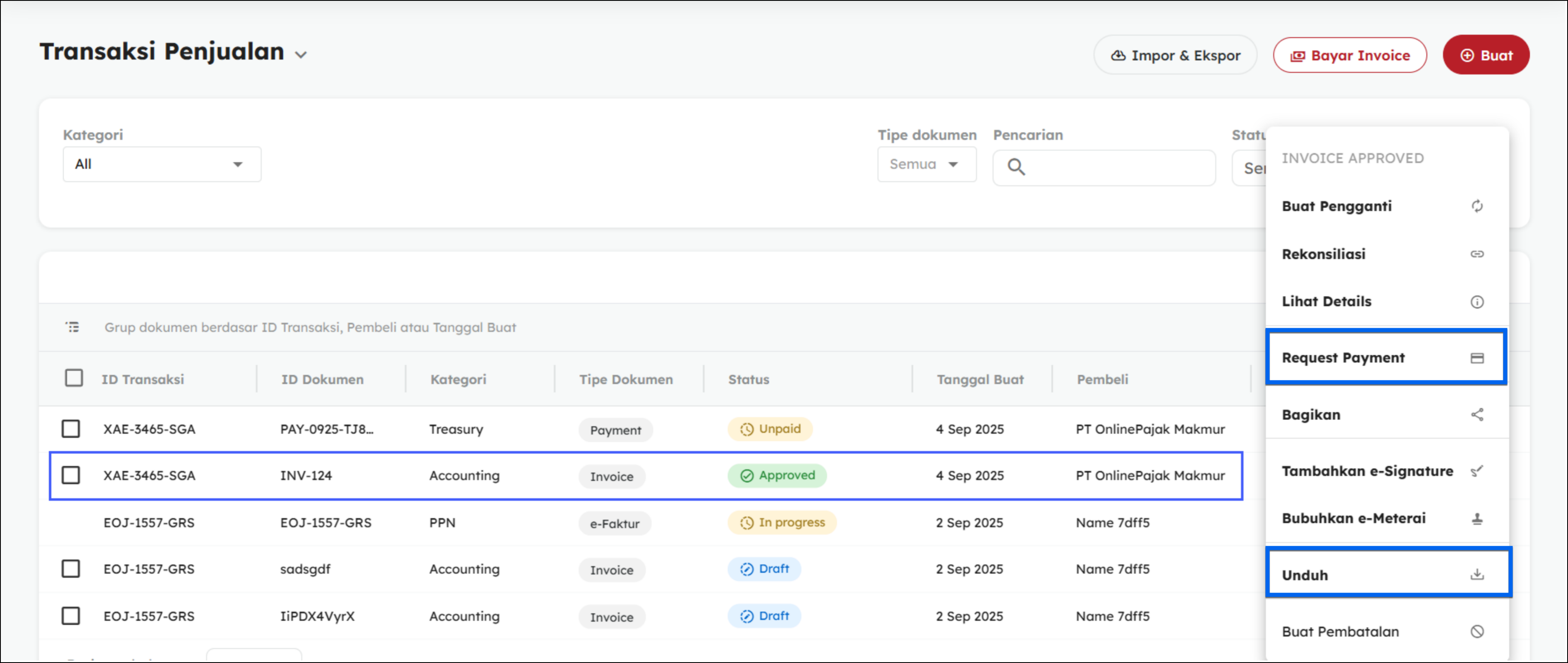Image resolution: width=1568 pixels, height=663 pixels.
Task: Open the Kategori dropdown showing All
Action: (162, 164)
